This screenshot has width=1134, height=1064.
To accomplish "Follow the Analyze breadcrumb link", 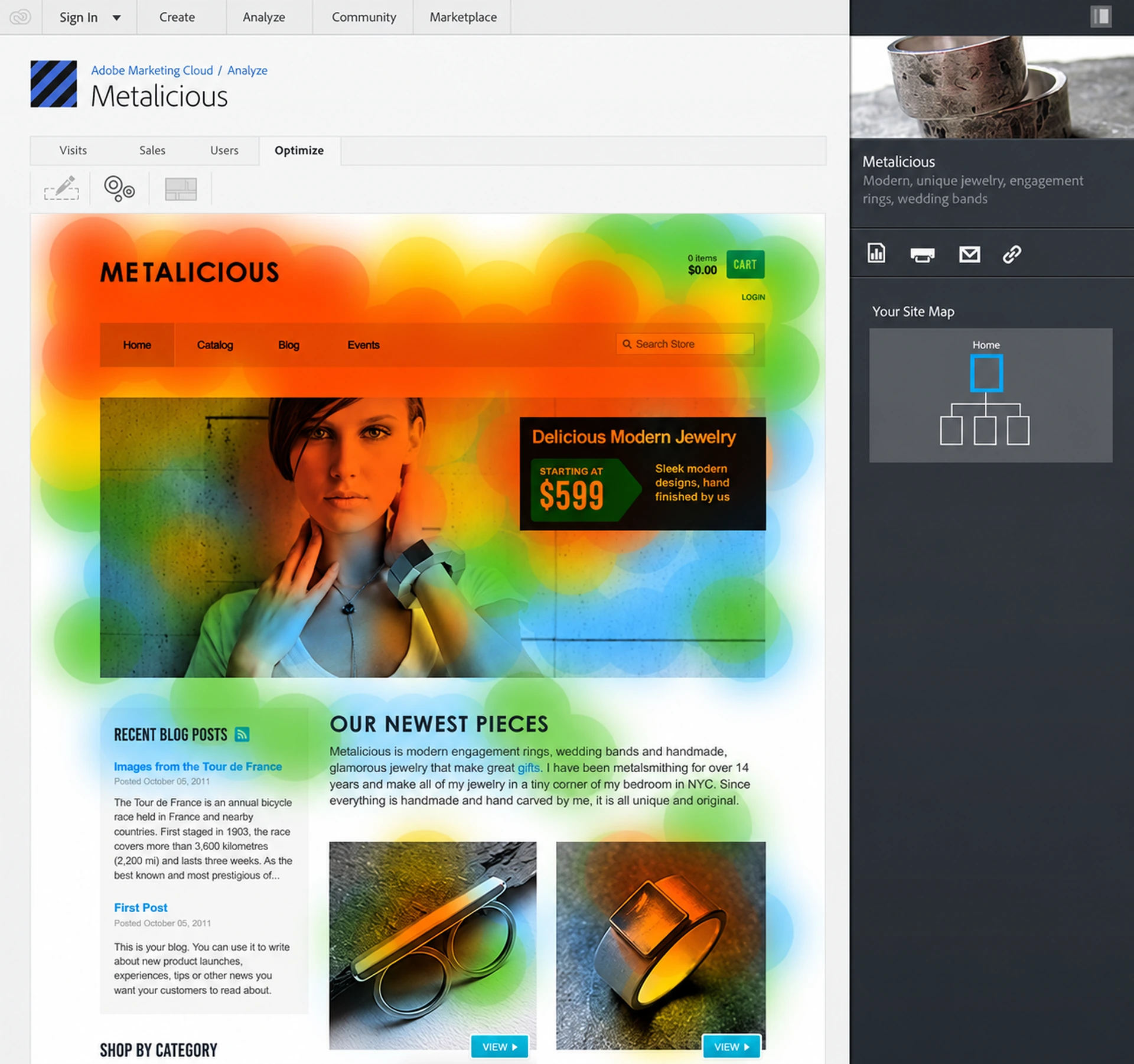I will click(247, 70).
